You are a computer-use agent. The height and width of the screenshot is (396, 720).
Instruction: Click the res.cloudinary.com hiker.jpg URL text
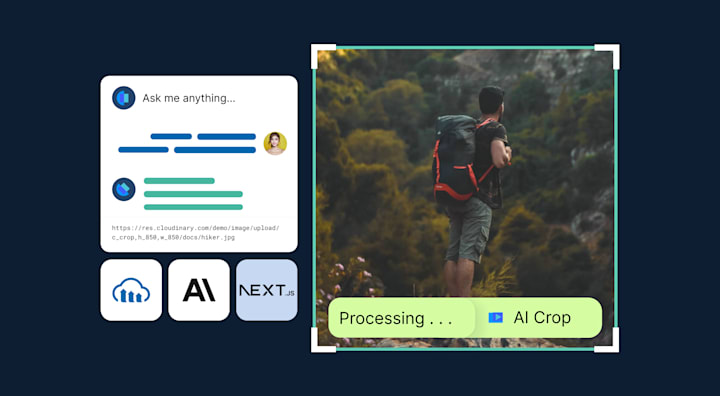point(195,232)
